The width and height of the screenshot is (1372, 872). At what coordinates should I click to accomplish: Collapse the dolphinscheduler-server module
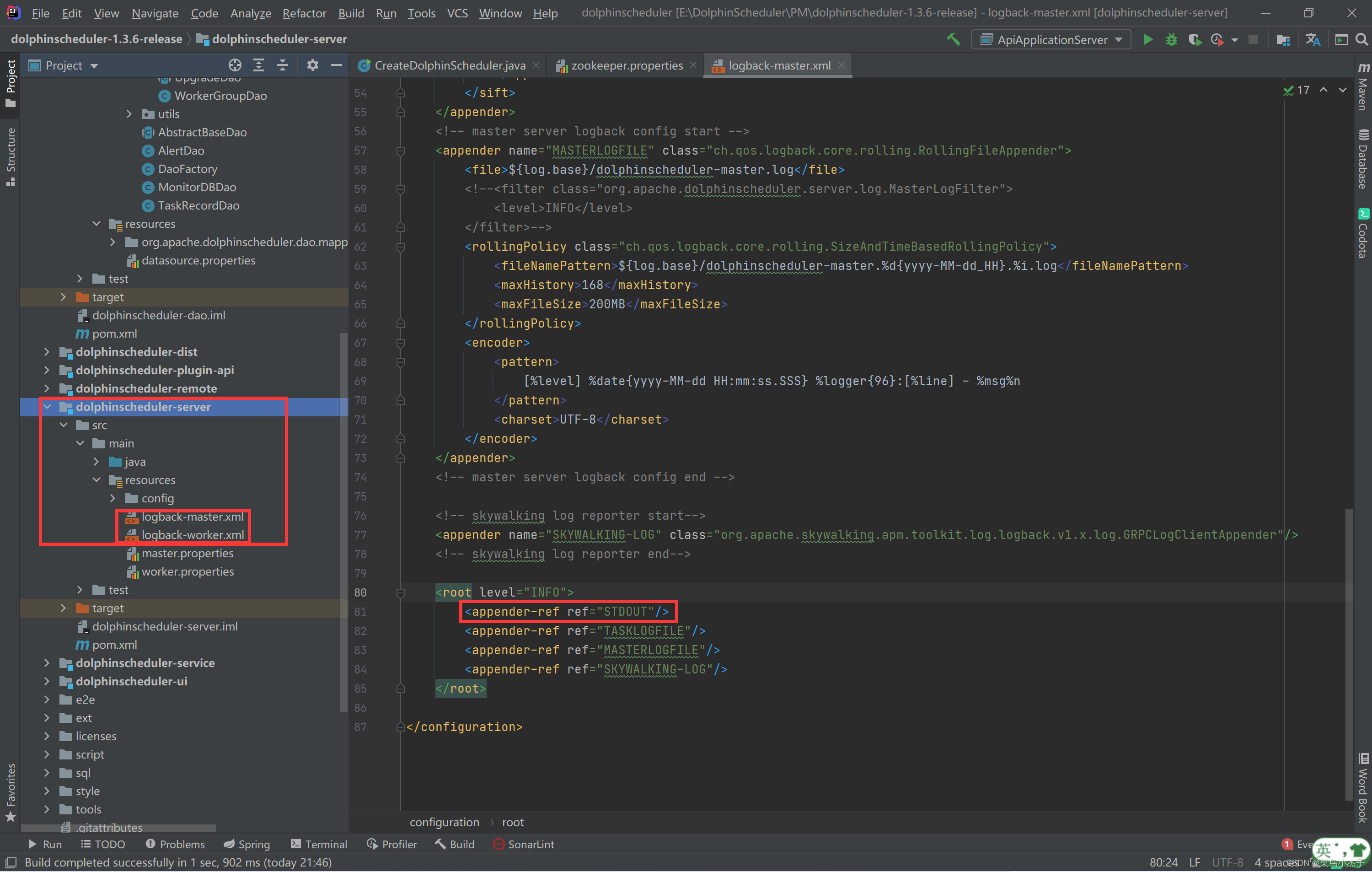coord(48,407)
